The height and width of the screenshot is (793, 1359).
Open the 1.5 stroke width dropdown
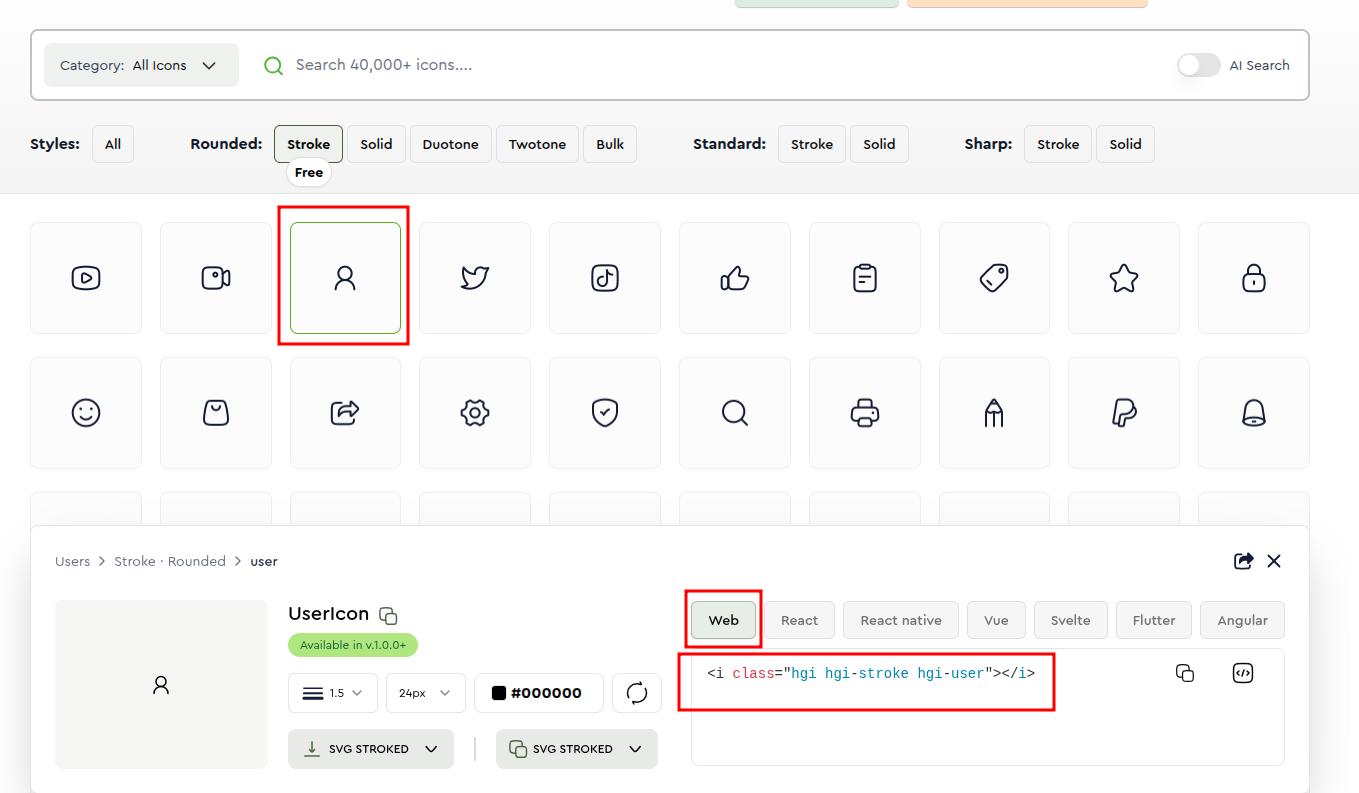tap(332, 693)
